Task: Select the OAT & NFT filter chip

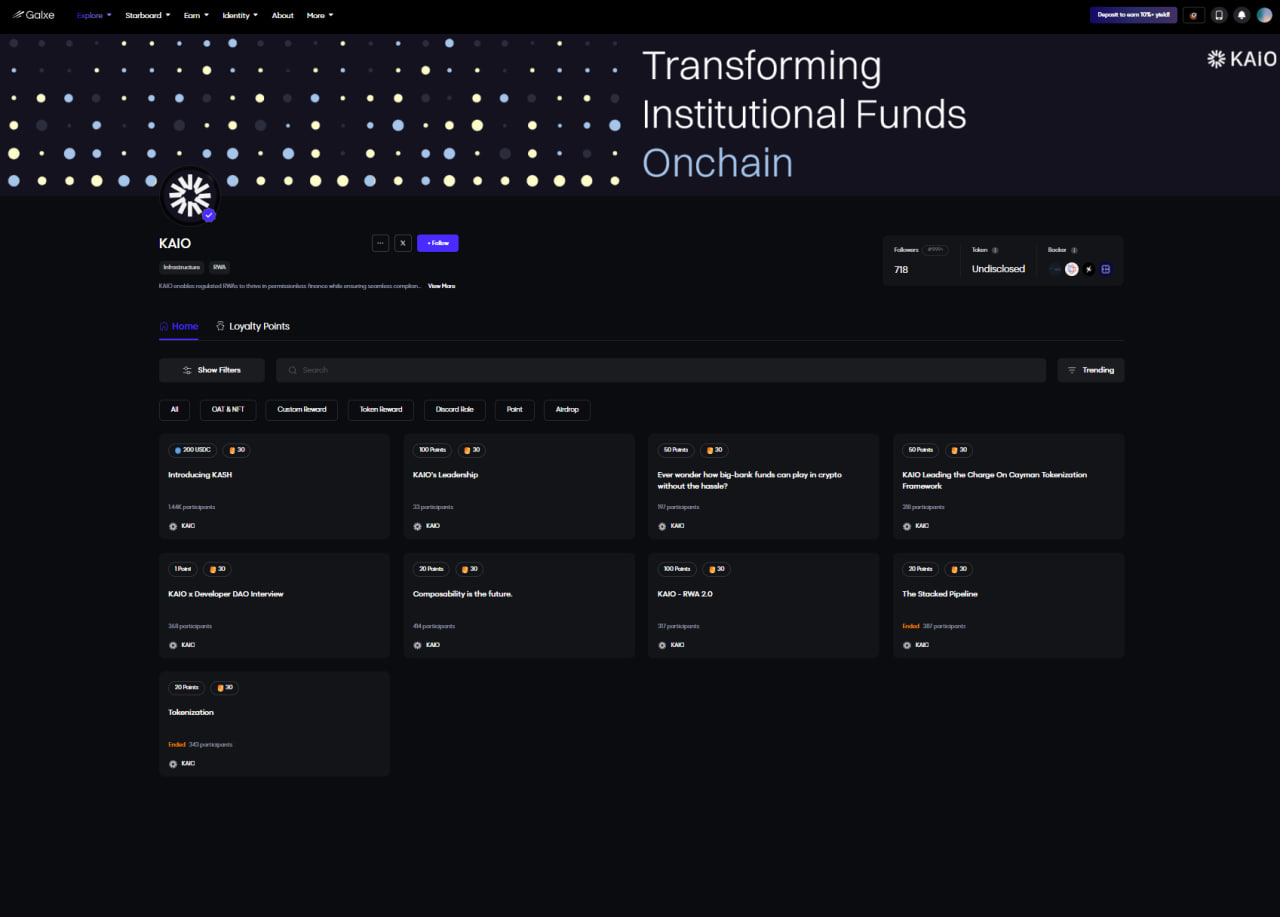Action: pyautogui.click(x=228, y=410)
